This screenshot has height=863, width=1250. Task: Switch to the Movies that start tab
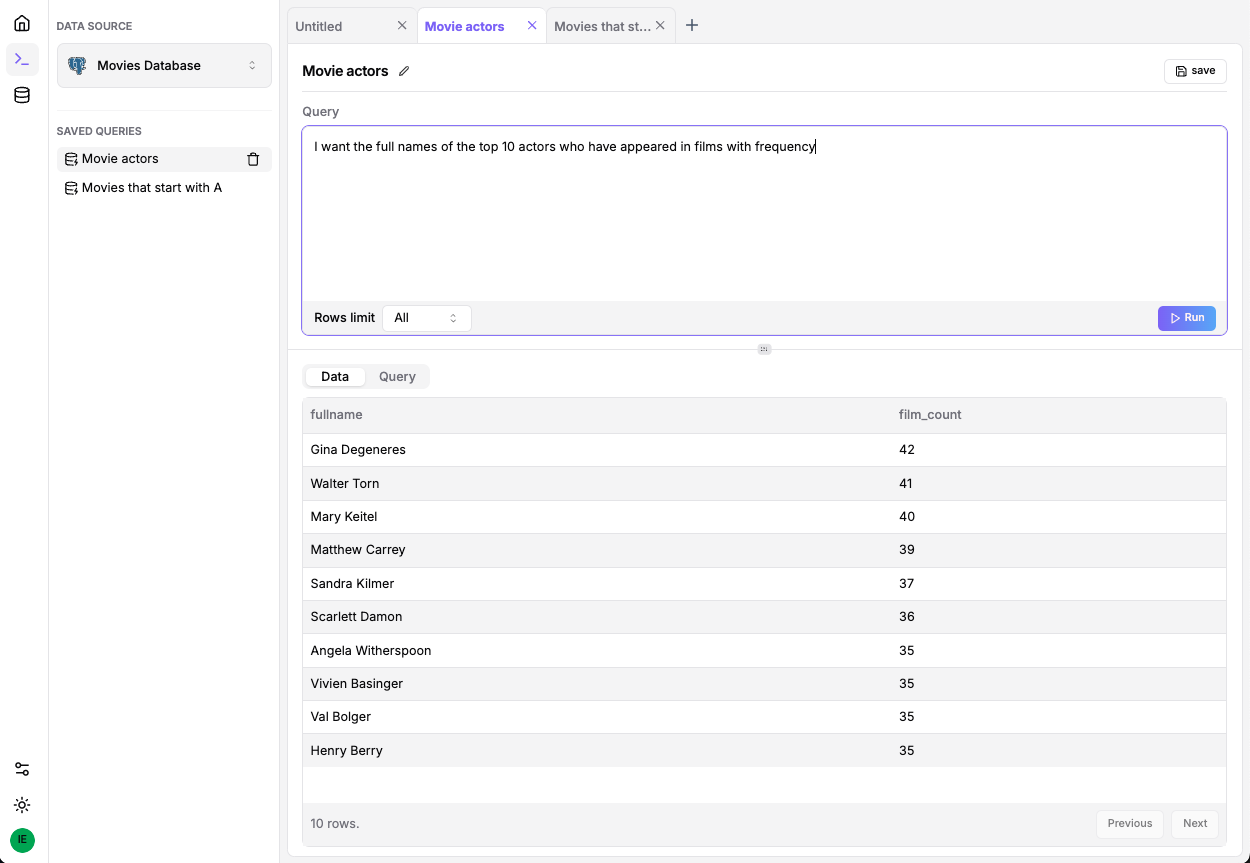602,27
